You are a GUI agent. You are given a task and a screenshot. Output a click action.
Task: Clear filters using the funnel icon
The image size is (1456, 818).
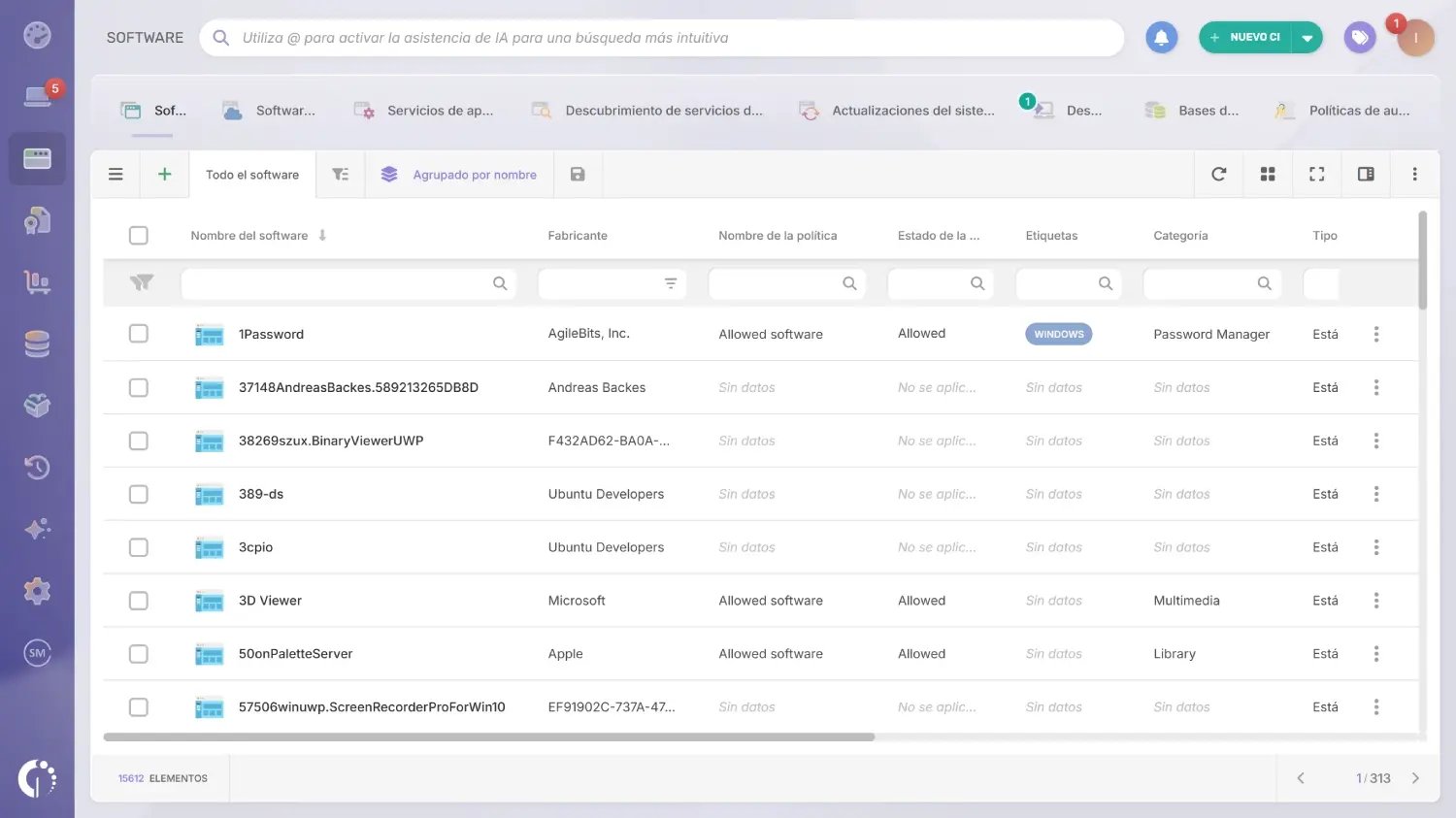(x=142, y=282)
